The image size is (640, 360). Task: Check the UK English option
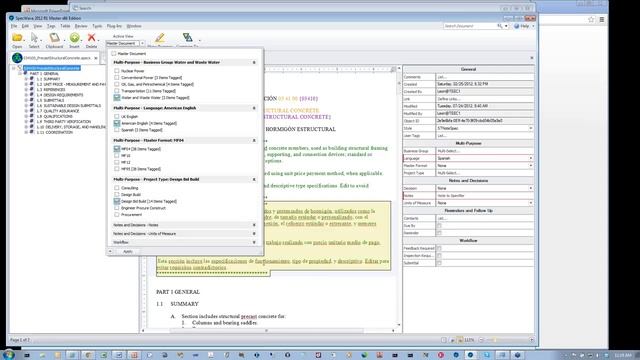pos(117,116)
